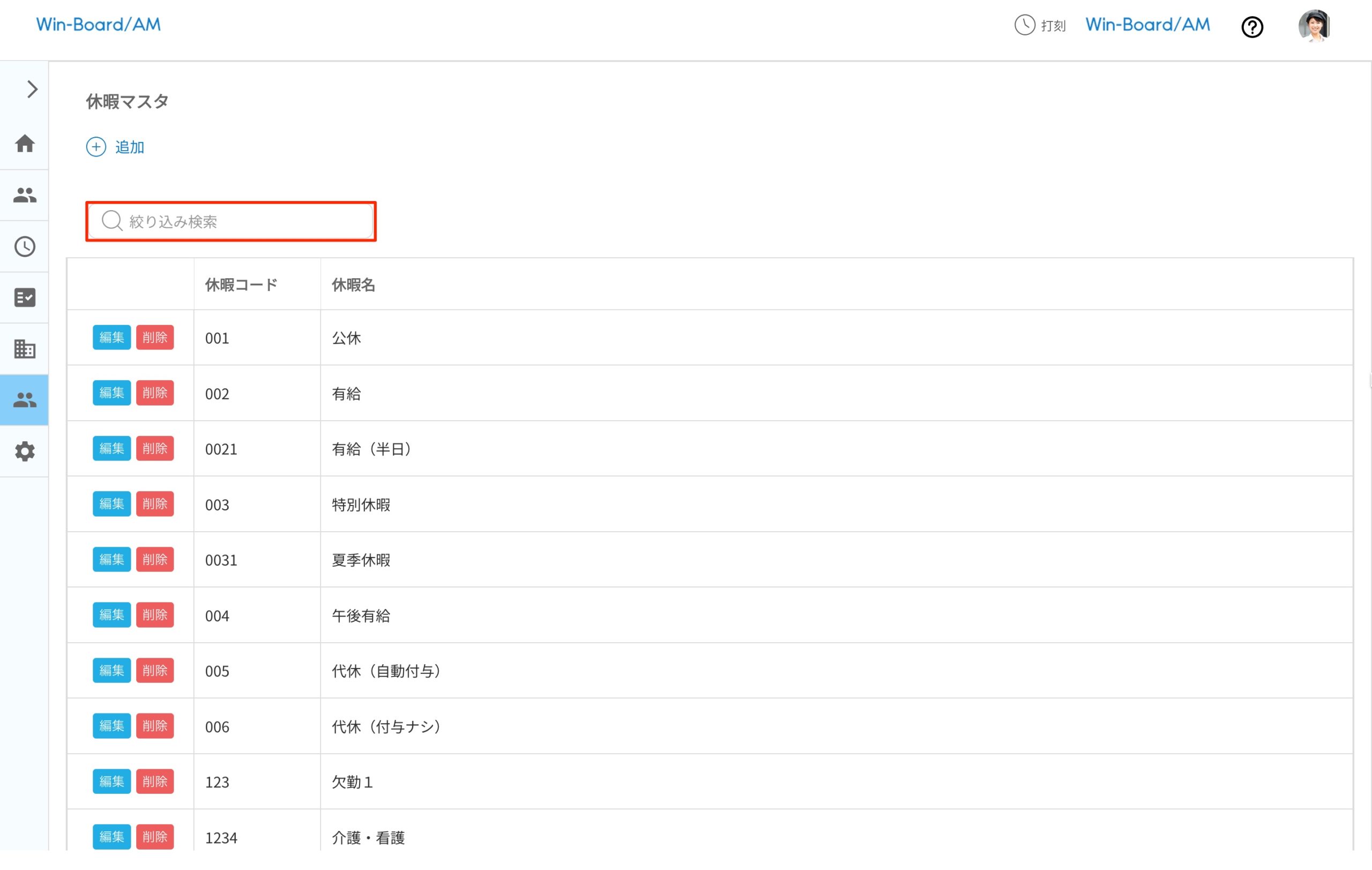Open the Home icon in sidebar

click(x=25, y=144)
